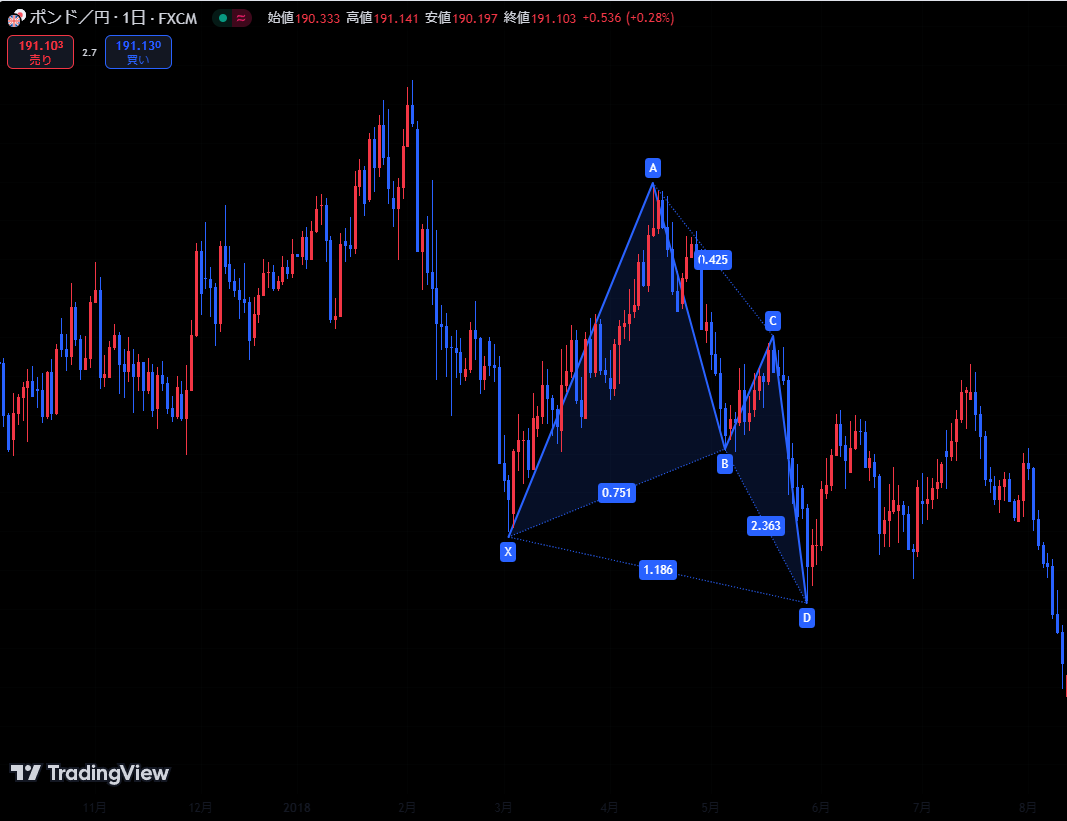Select pattern point B marker

(x=725, y=463)
